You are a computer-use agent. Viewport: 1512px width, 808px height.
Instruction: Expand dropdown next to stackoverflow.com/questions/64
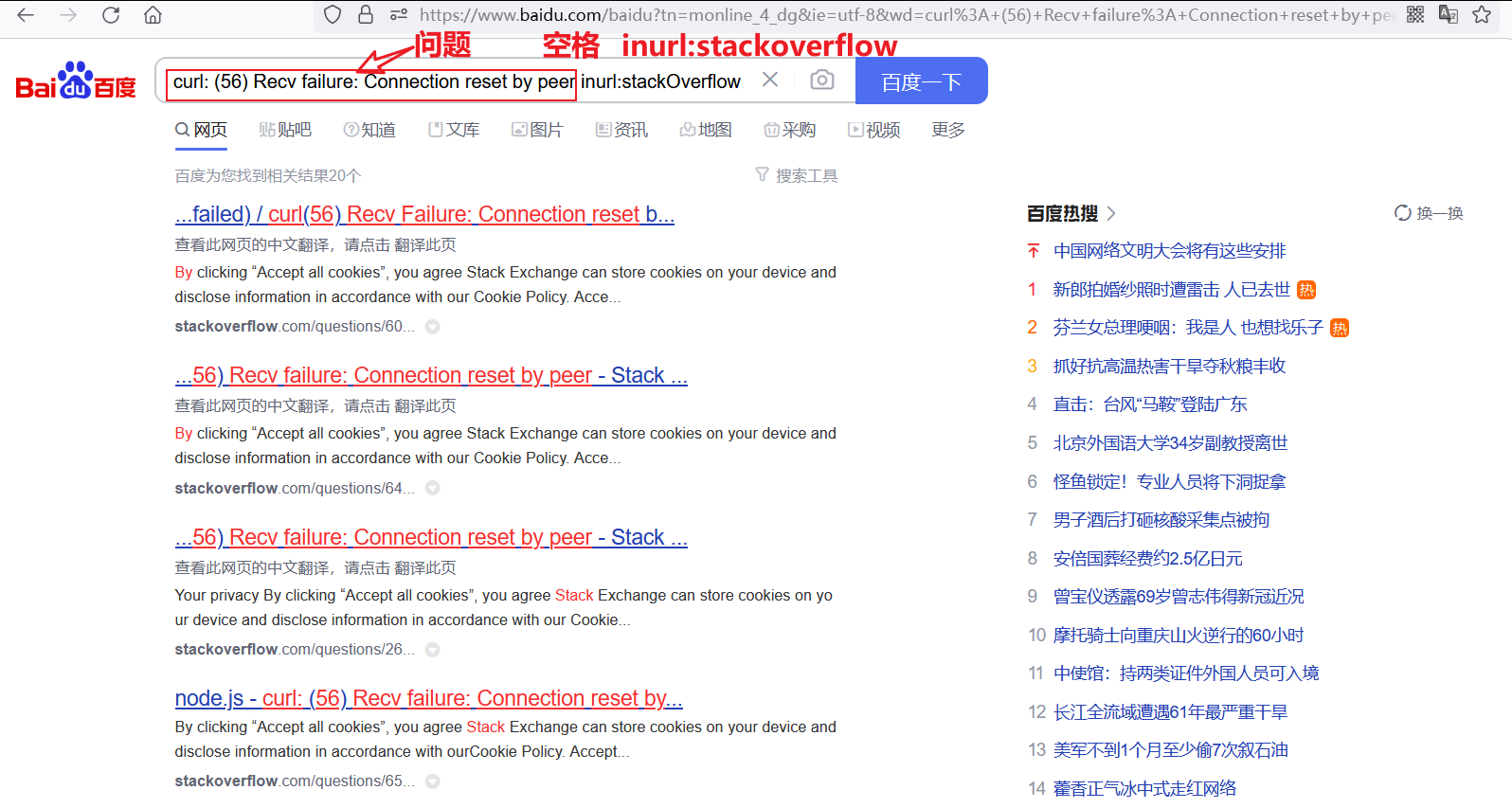point(432,489)
